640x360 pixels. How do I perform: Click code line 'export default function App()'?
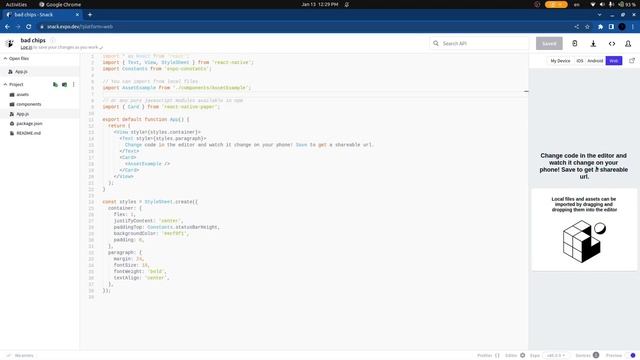tap(146, 120)
